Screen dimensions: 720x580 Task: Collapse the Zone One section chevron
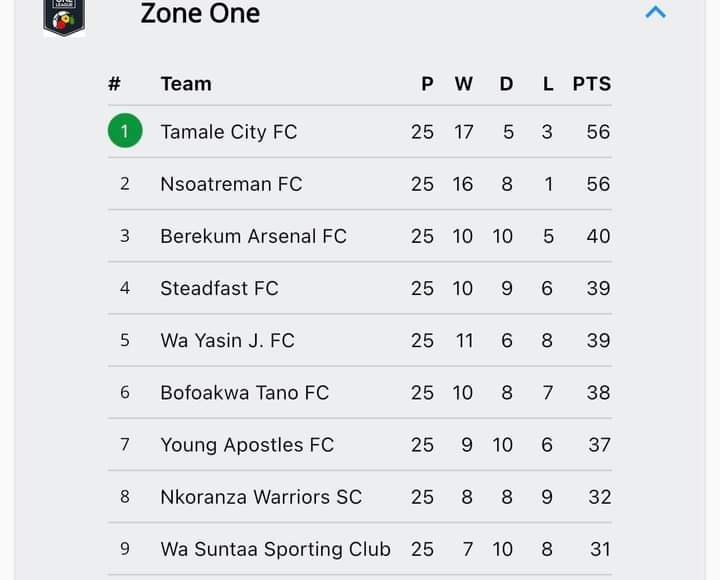pos(655,12)
